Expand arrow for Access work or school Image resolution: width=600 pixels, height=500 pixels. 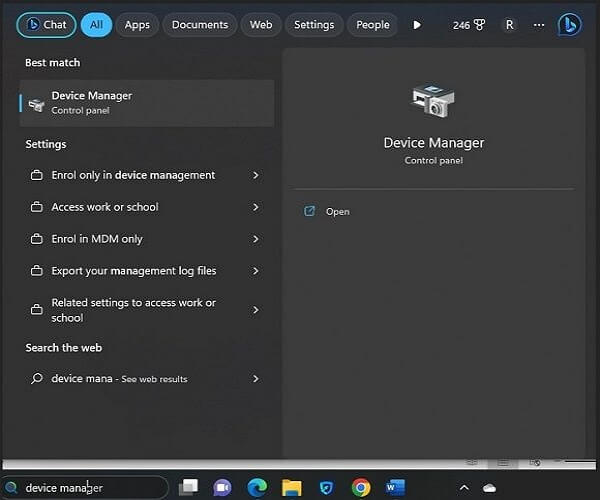pos(256,207)
